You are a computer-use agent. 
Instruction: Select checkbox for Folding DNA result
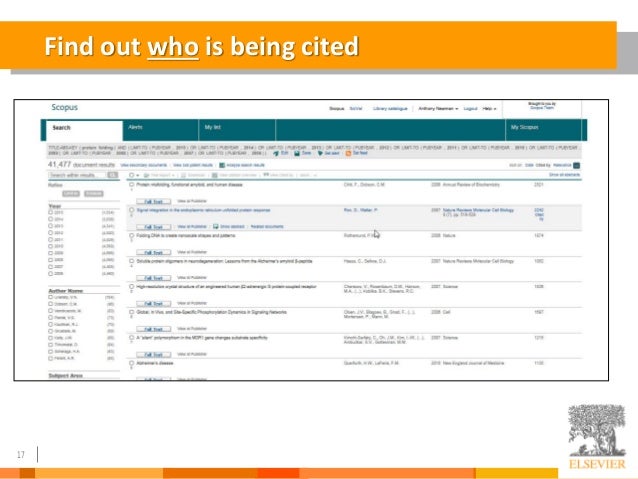click(131, 236)
